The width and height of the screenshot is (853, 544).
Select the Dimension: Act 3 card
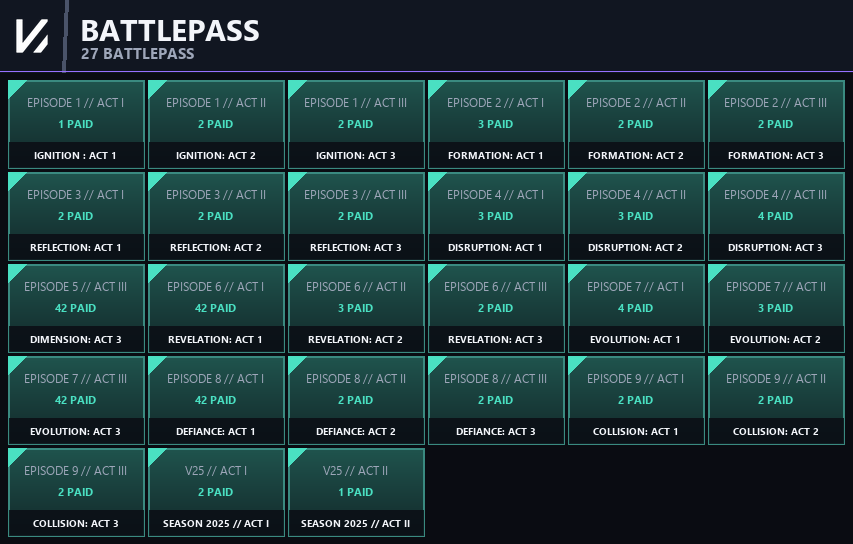[76, 308]
